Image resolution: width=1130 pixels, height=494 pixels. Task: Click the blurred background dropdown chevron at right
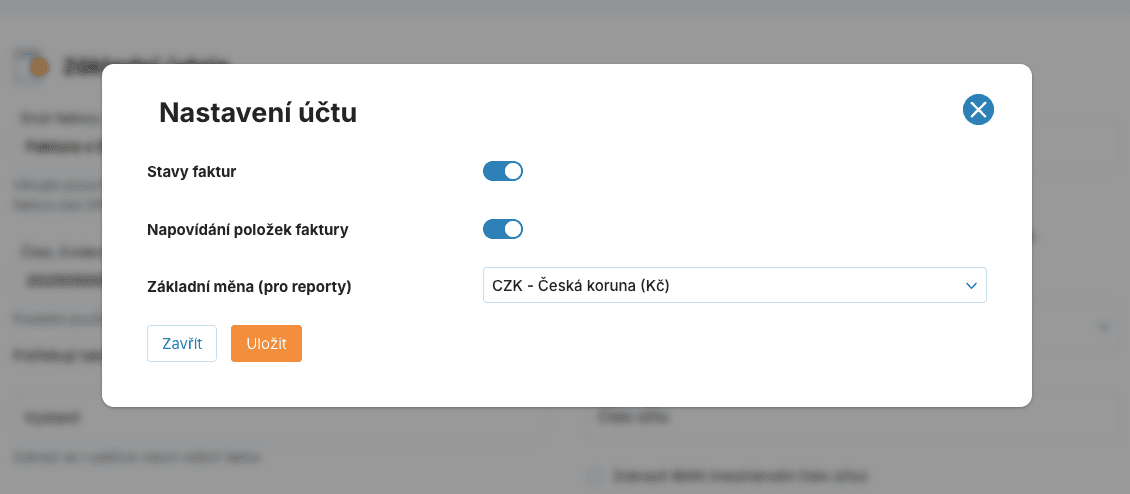(x=1104, y=327)
